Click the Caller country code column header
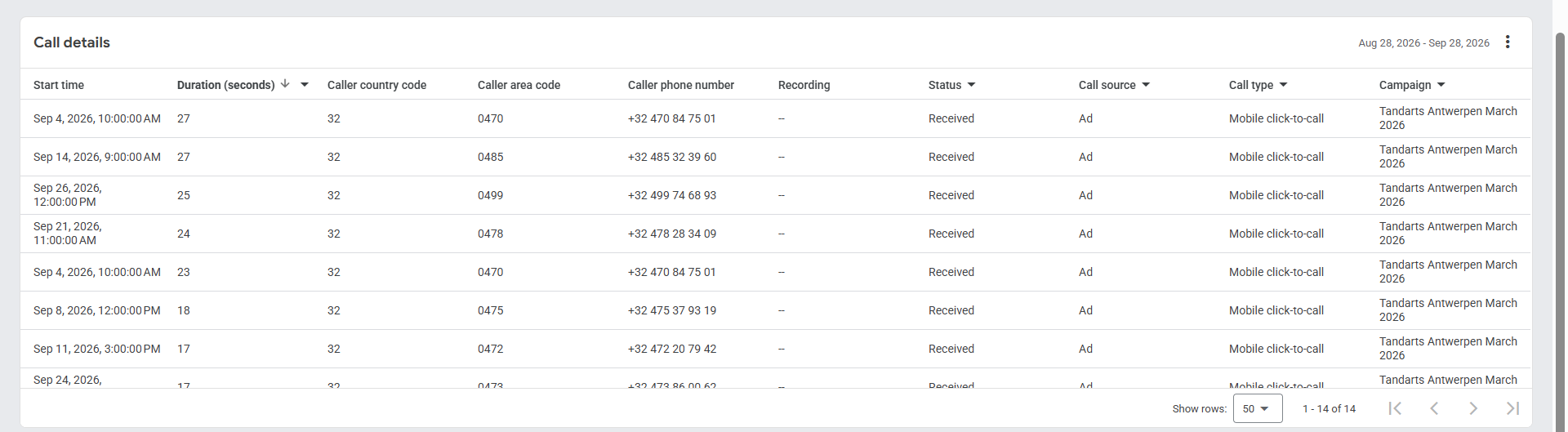This screenshot has width=1568, height=432. 376,85
